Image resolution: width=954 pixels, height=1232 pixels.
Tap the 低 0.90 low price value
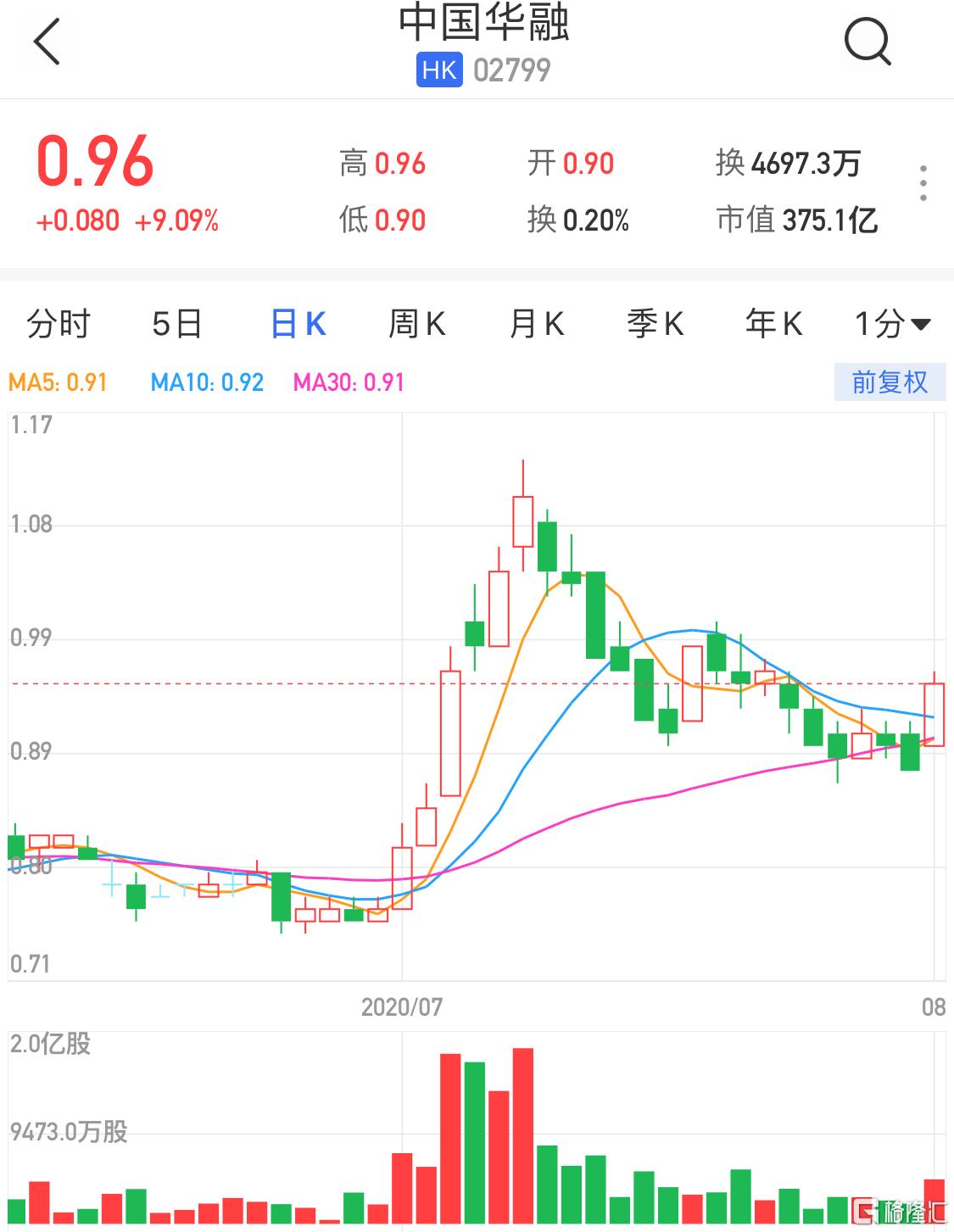[x=382, y=220]
